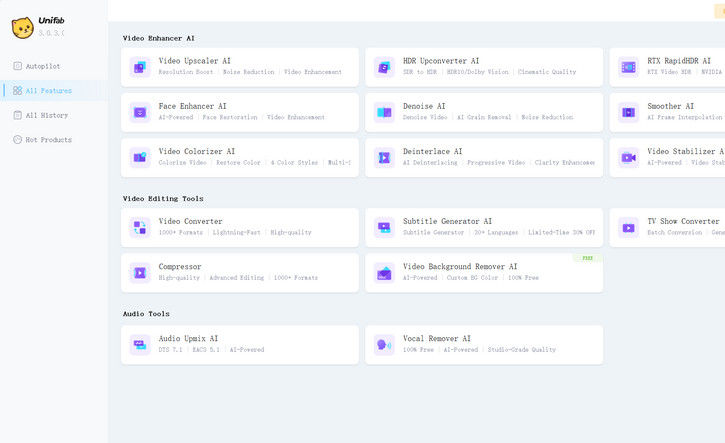
Task: Open the Subtitle Generator AI icon
Action: (384, 228)
